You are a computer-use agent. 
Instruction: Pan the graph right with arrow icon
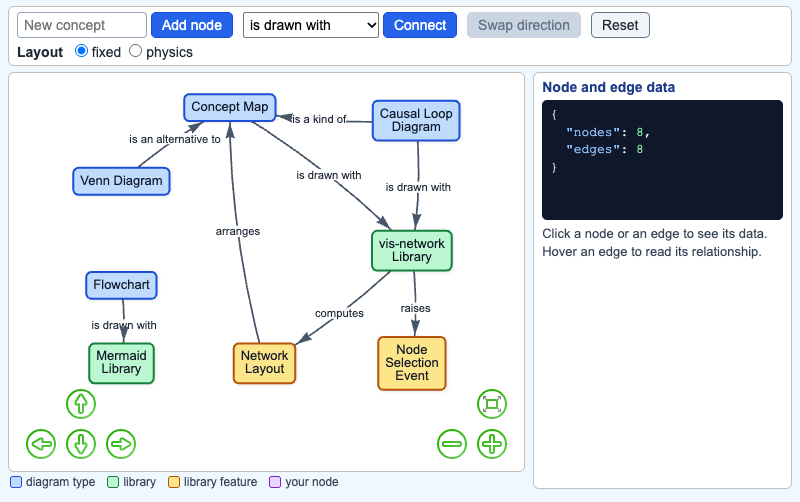121,444
